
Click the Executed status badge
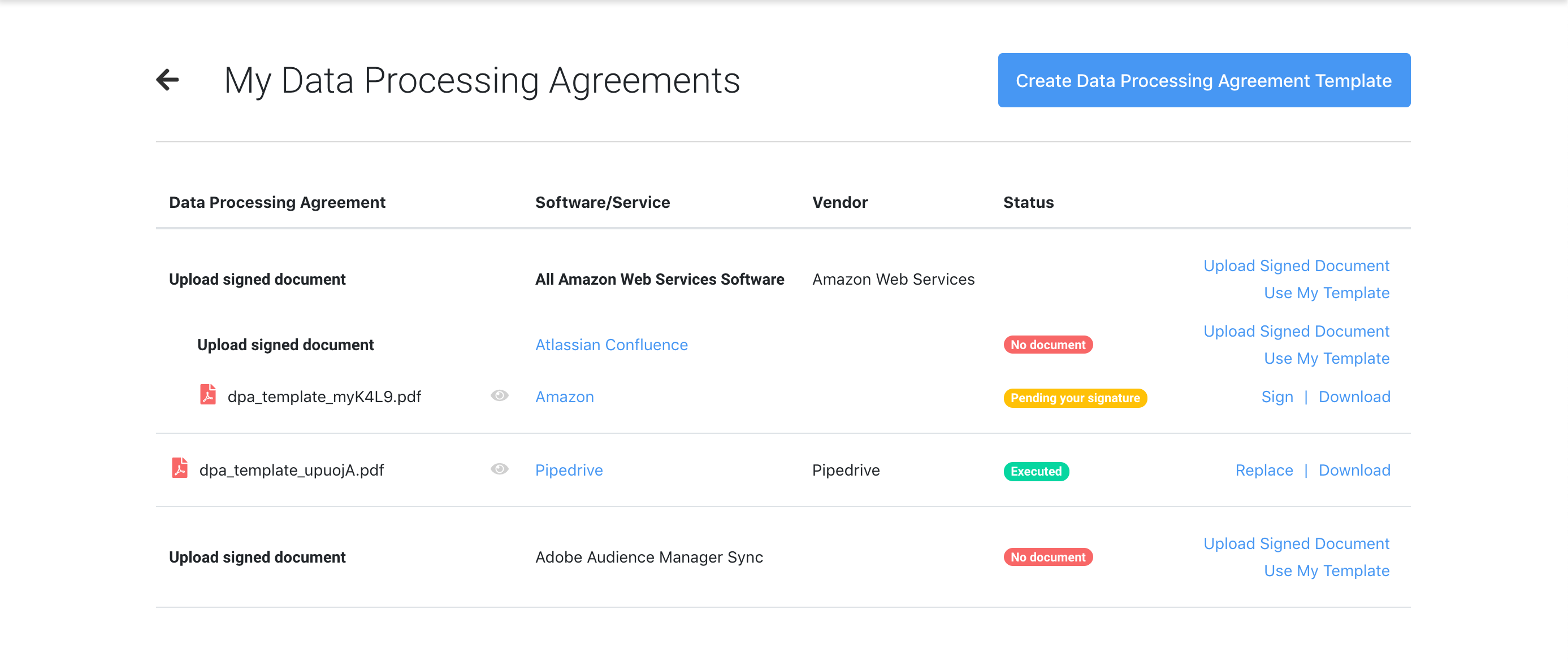[x=1036, y=472]
